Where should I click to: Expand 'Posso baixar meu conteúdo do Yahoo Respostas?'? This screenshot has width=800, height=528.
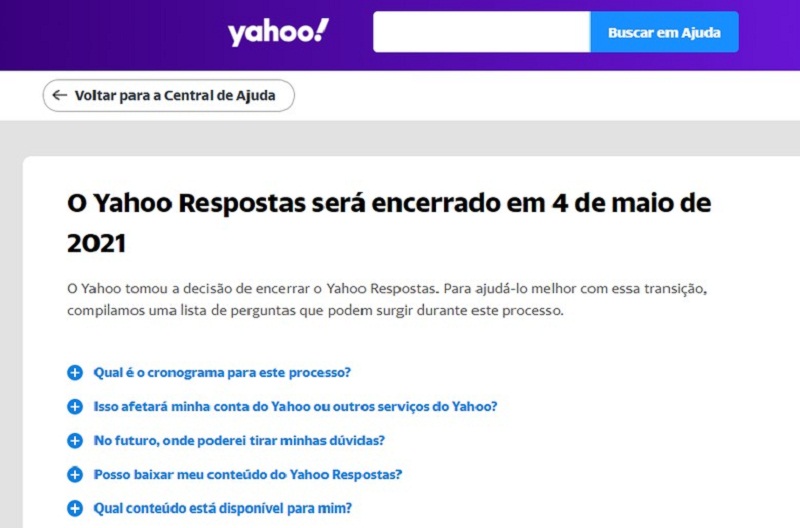click(247, 474)
